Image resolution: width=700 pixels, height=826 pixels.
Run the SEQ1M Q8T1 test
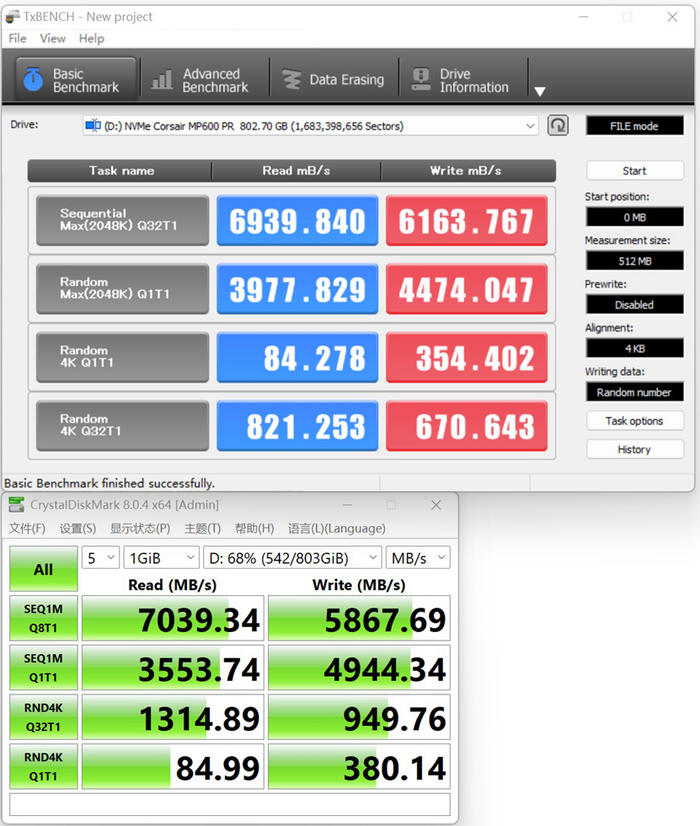pos(43,618)
